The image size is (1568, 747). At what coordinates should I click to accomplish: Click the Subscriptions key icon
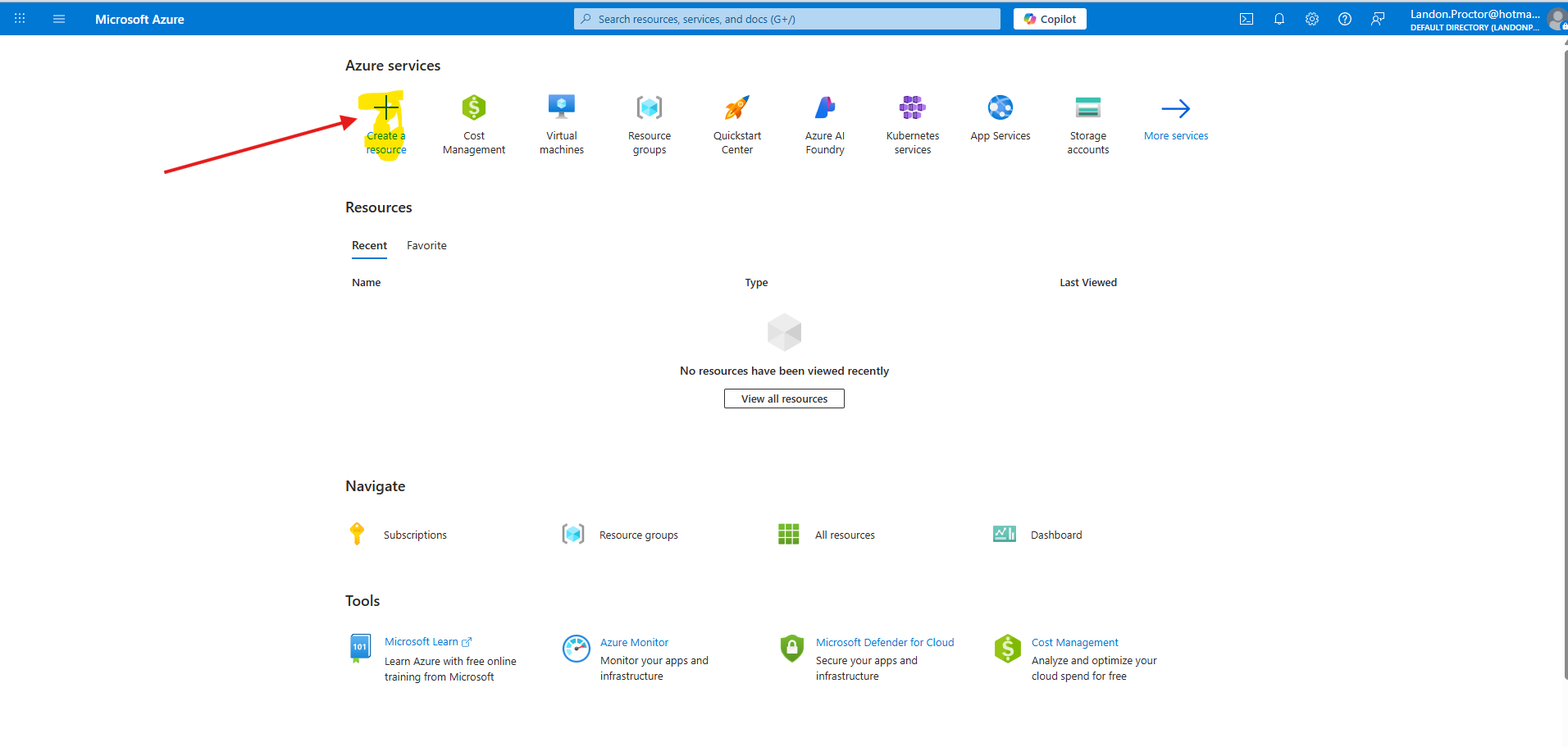(357, 534)
